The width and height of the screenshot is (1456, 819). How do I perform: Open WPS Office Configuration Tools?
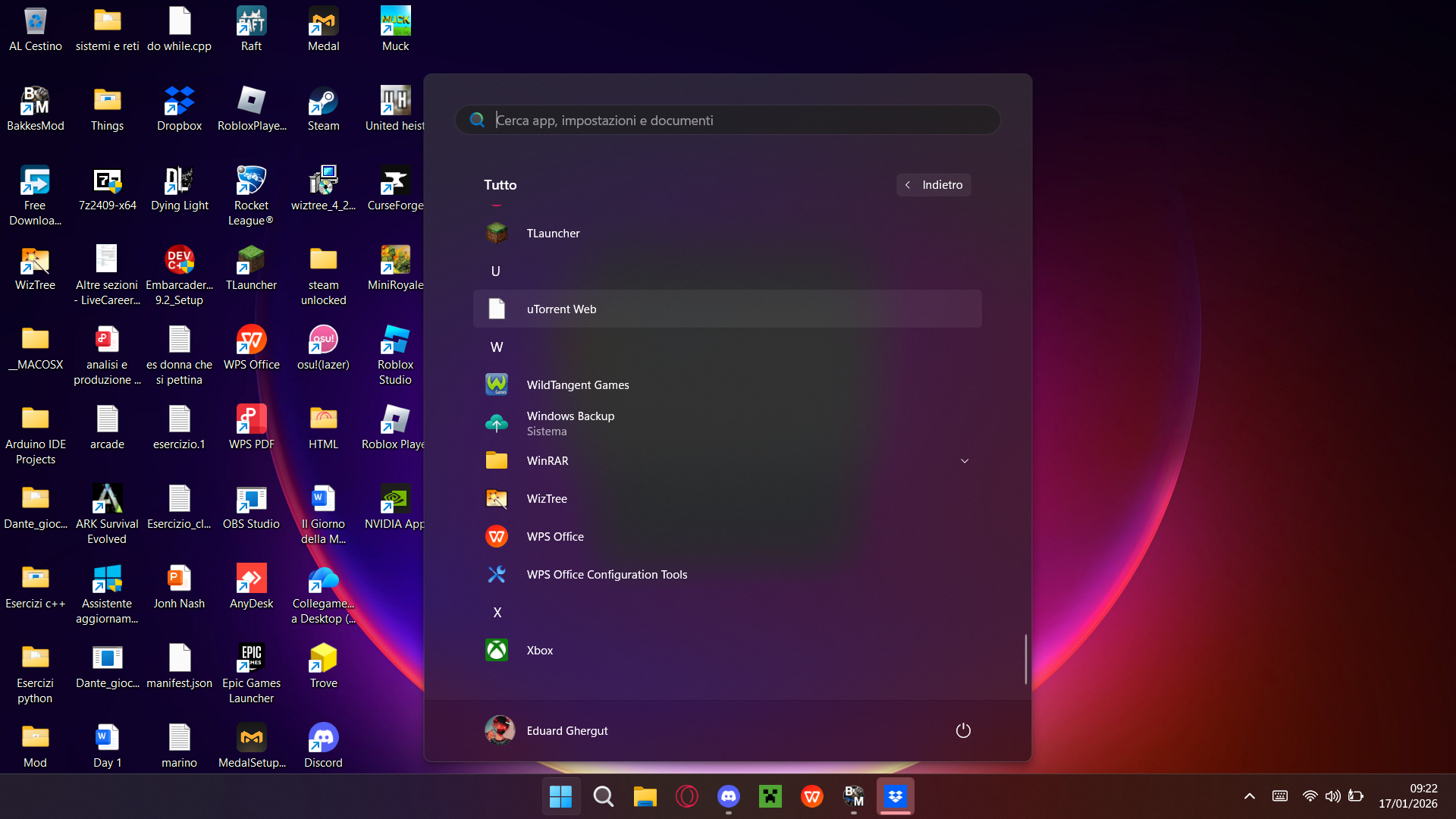coord(727,574)
